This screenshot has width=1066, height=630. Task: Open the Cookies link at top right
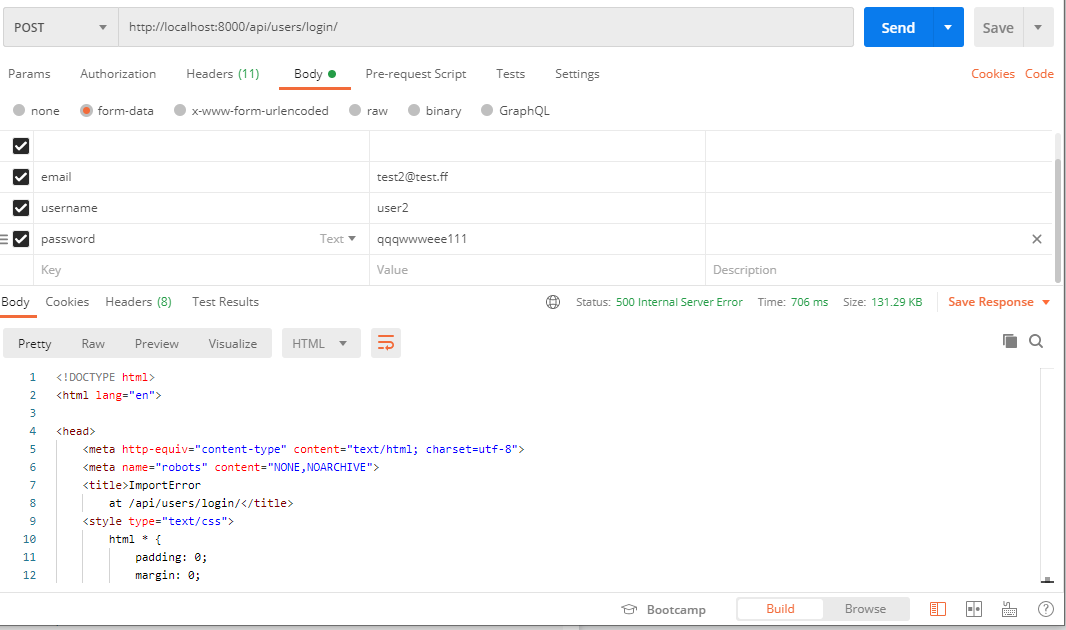tap(993, 73)
